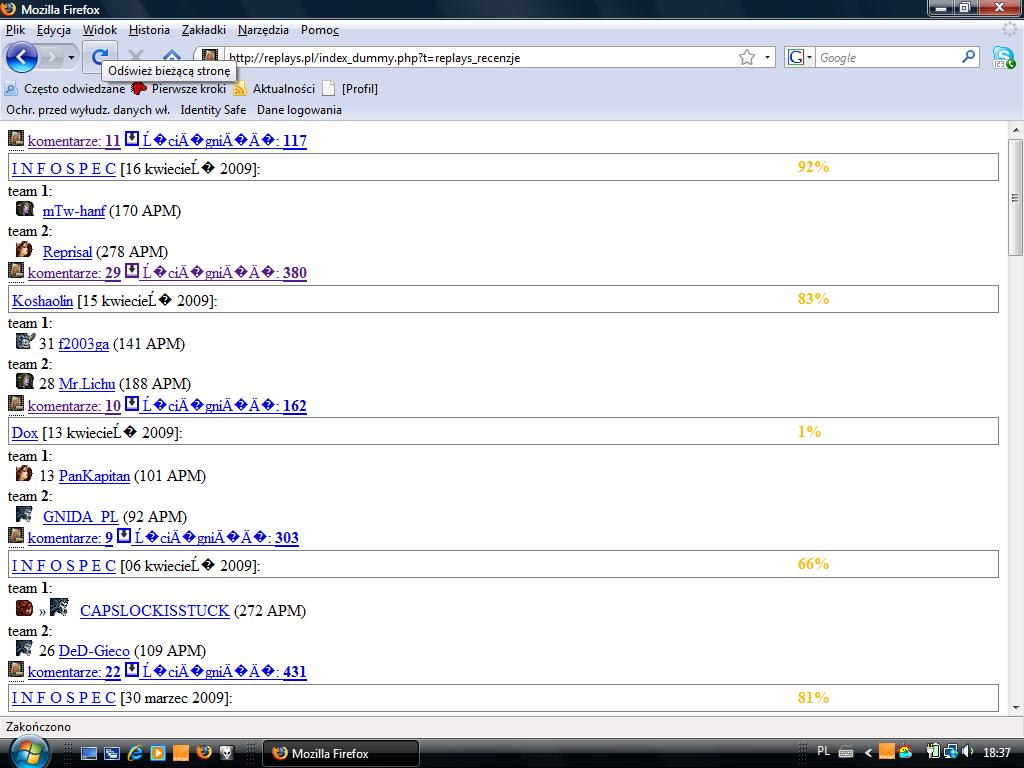Screen dimensions: 1024x768
Task: Click the Reload page button
Action: click(x=100, y=57)
